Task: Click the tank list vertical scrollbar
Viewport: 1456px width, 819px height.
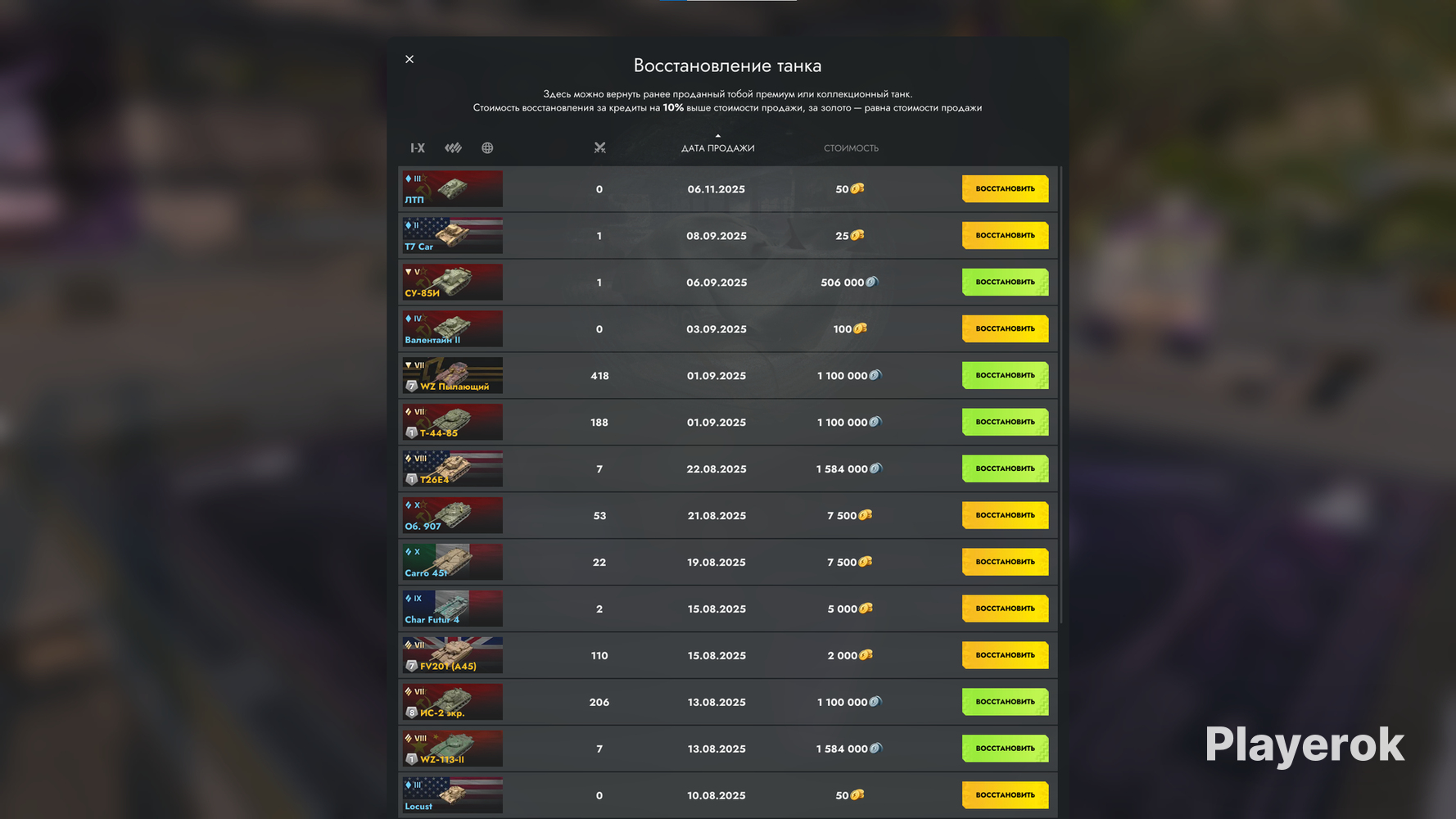Action: [x=1061, y=395]
